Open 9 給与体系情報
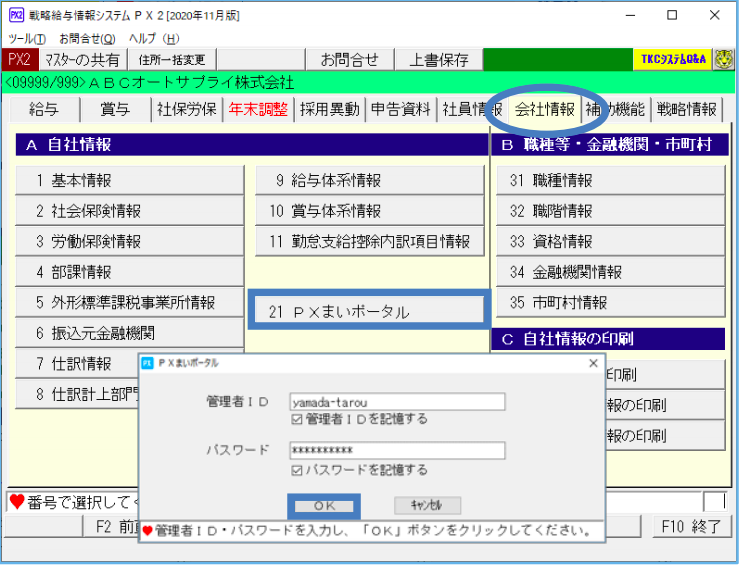Screen dimensions: 745x566 (x=370, y=181)
